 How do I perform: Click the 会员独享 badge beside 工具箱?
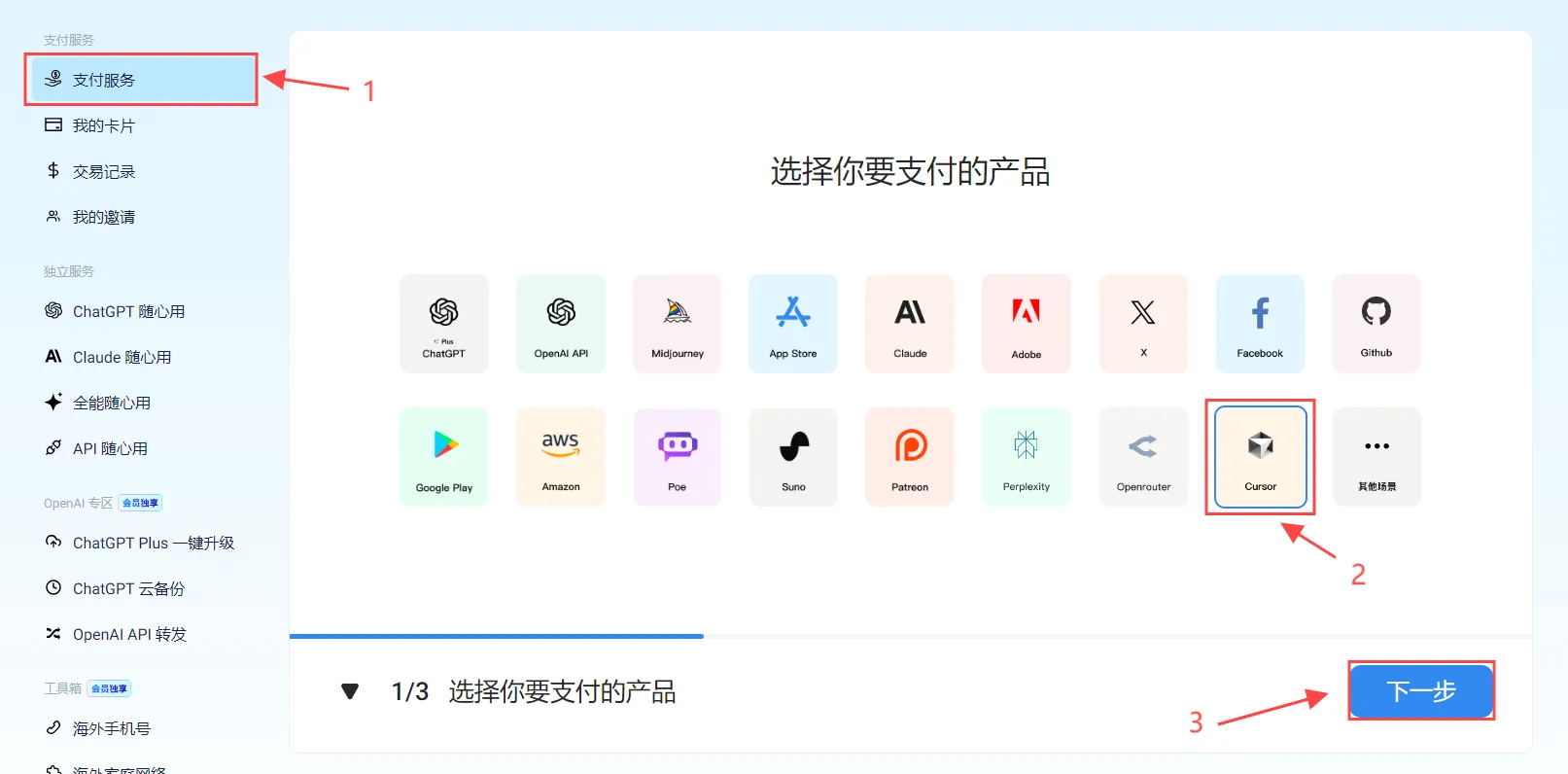pyautogui.click(x=109, y=688)
